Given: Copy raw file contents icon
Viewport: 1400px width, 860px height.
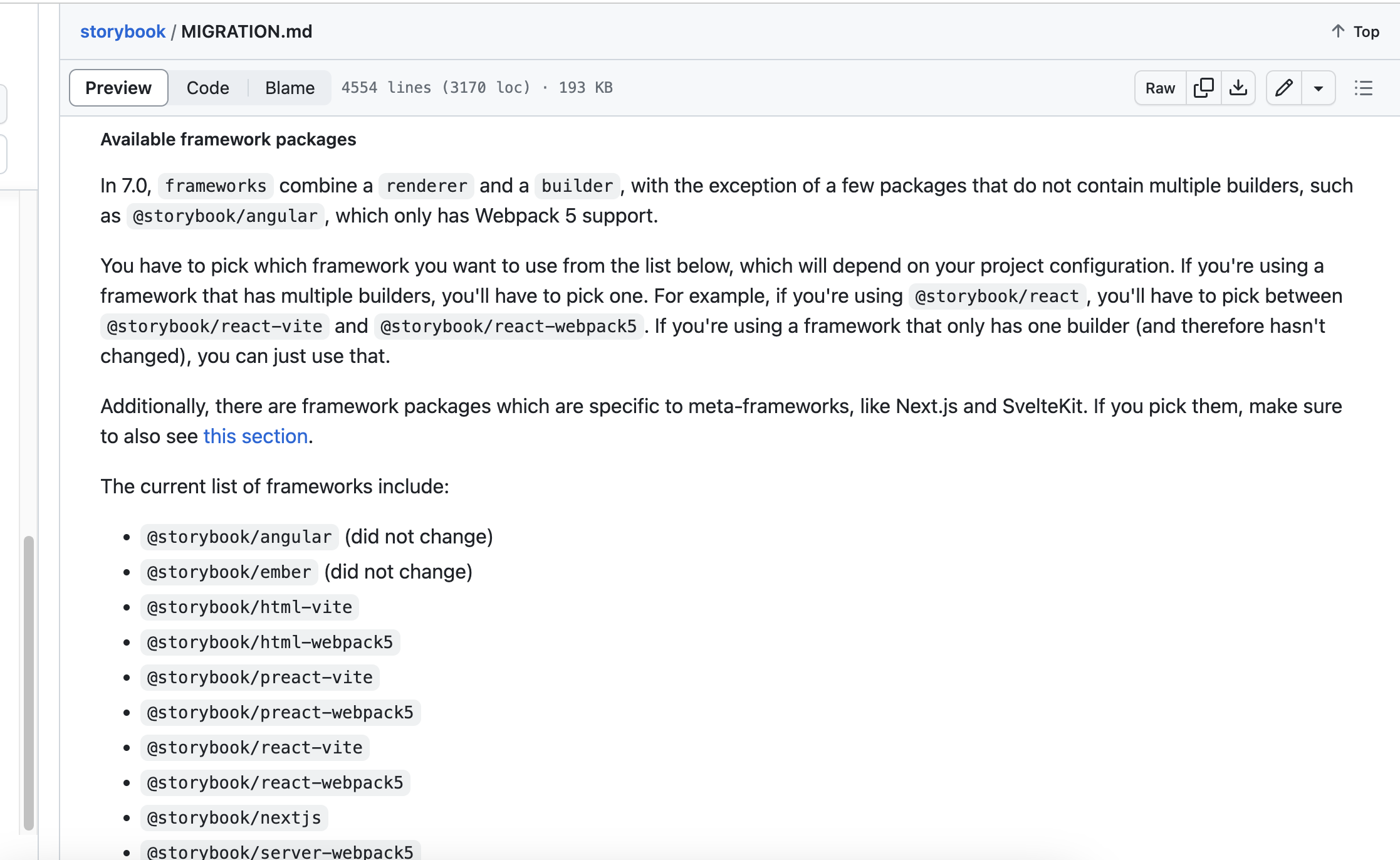Looking at the screenshot, I should (1203, 88).
